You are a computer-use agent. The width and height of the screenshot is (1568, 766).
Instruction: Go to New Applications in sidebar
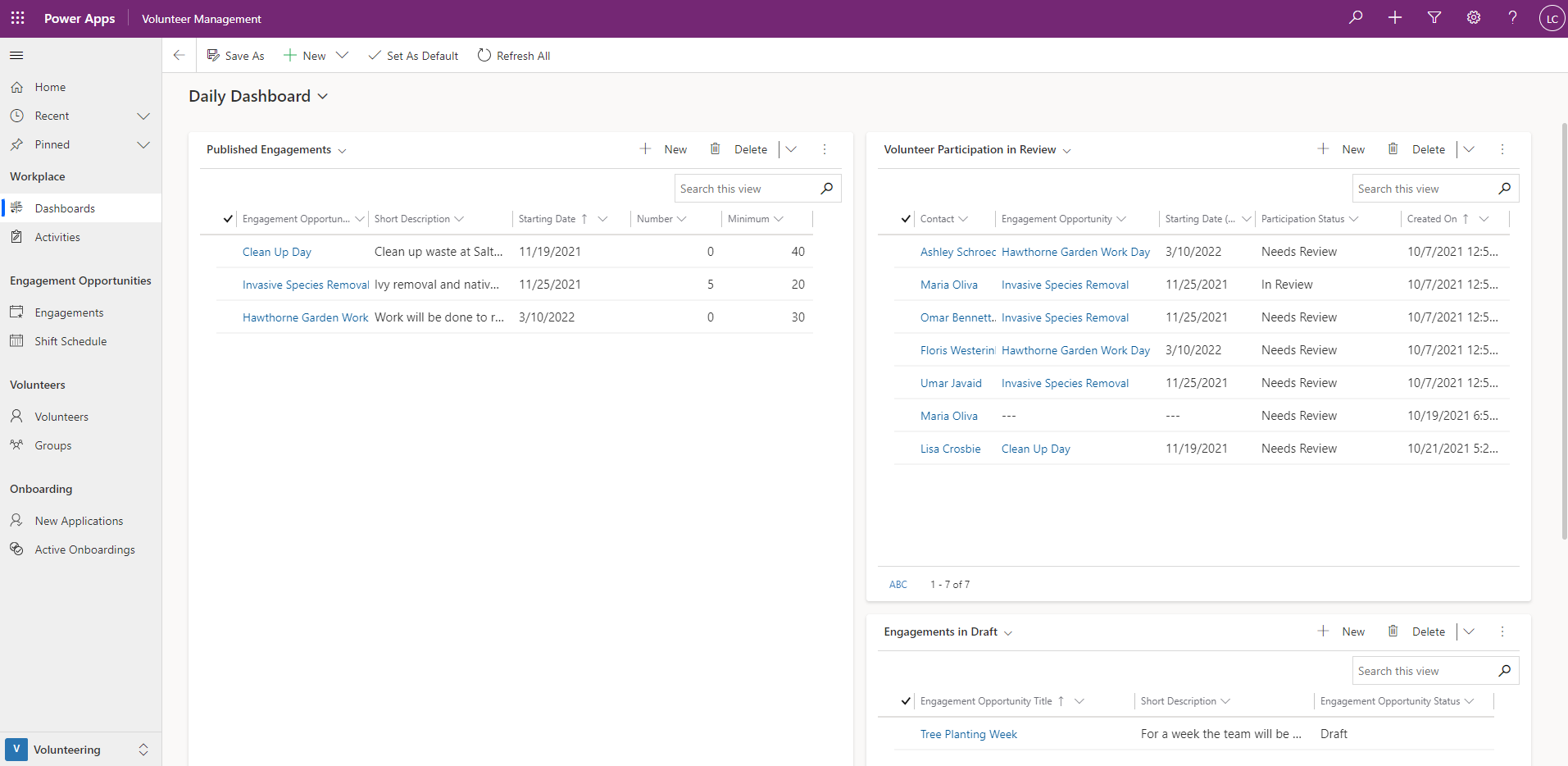[x=79, y=521]
